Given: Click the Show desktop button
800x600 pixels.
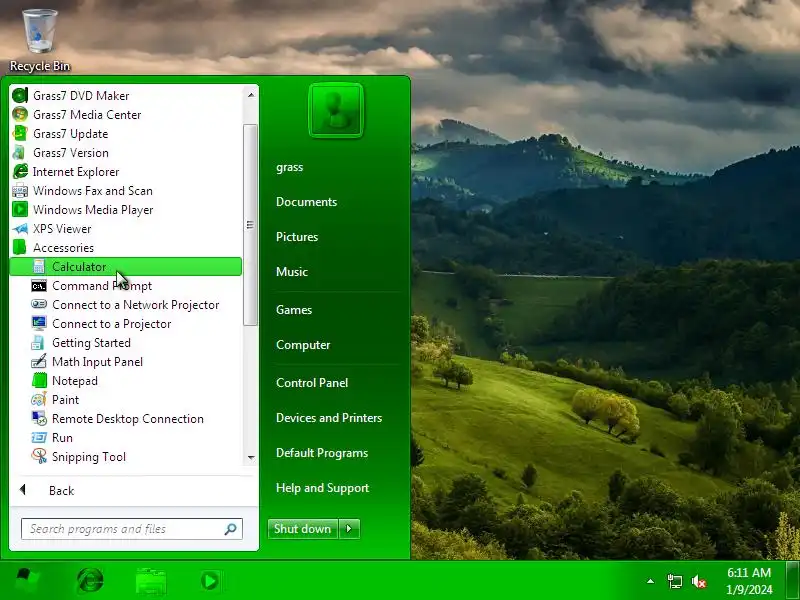Looking at the screenshot, I should (793, 581).
